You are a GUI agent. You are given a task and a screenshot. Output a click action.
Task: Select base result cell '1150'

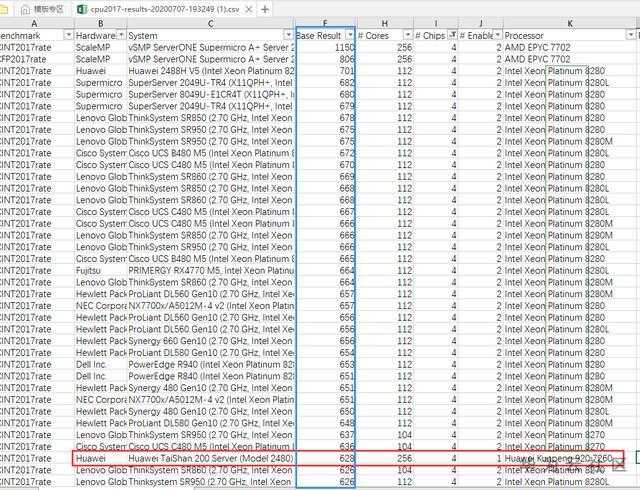325,47
